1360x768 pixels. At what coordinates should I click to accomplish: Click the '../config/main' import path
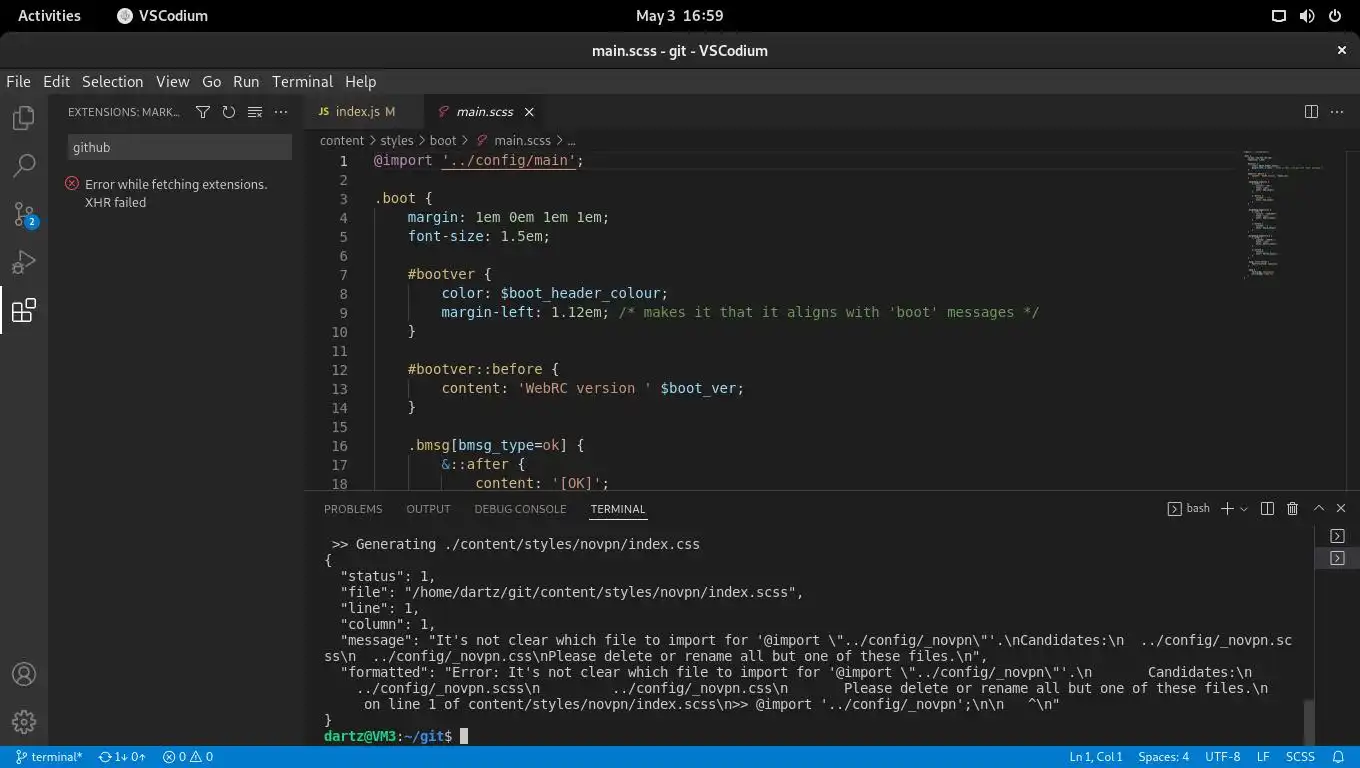click(x=508, y=160)
